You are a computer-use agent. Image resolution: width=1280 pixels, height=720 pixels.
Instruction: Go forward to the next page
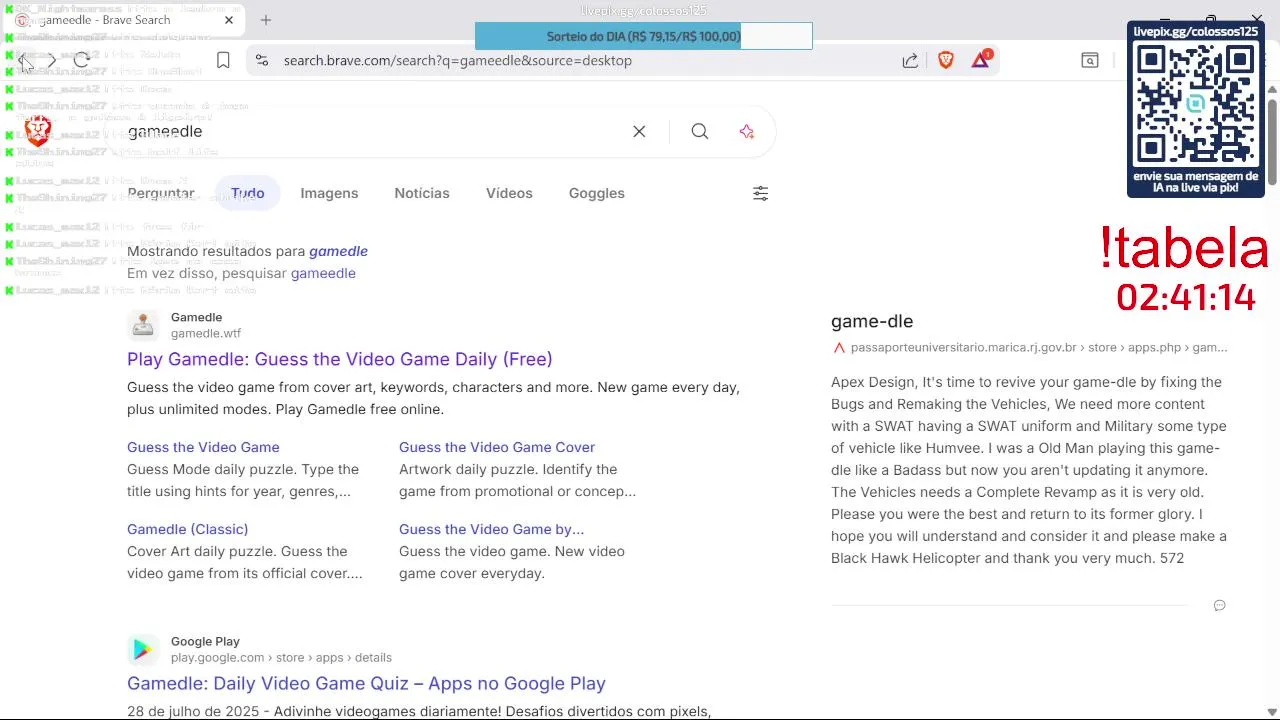pos(52,61)
